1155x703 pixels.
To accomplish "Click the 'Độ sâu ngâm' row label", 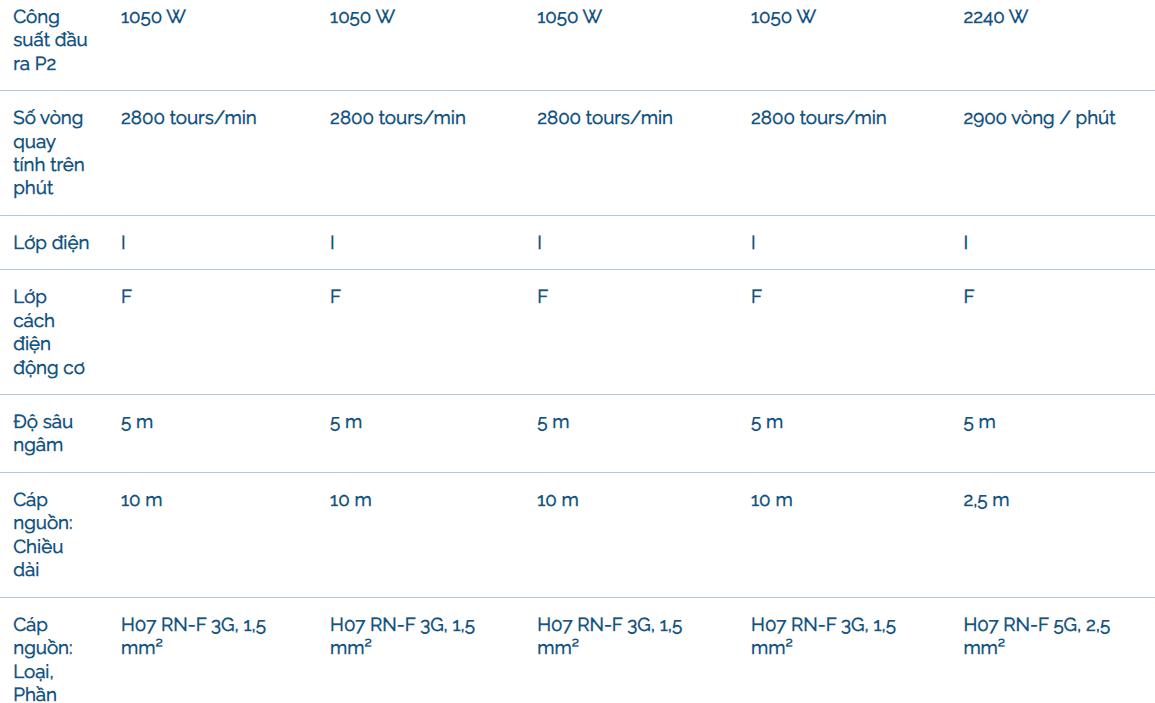I will pos(43,433).
